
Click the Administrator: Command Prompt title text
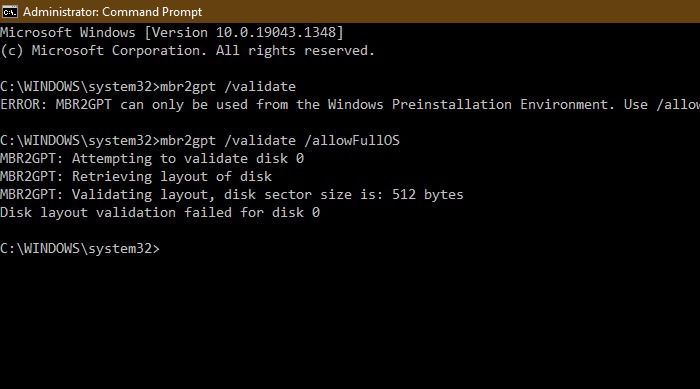coord(112,12)
